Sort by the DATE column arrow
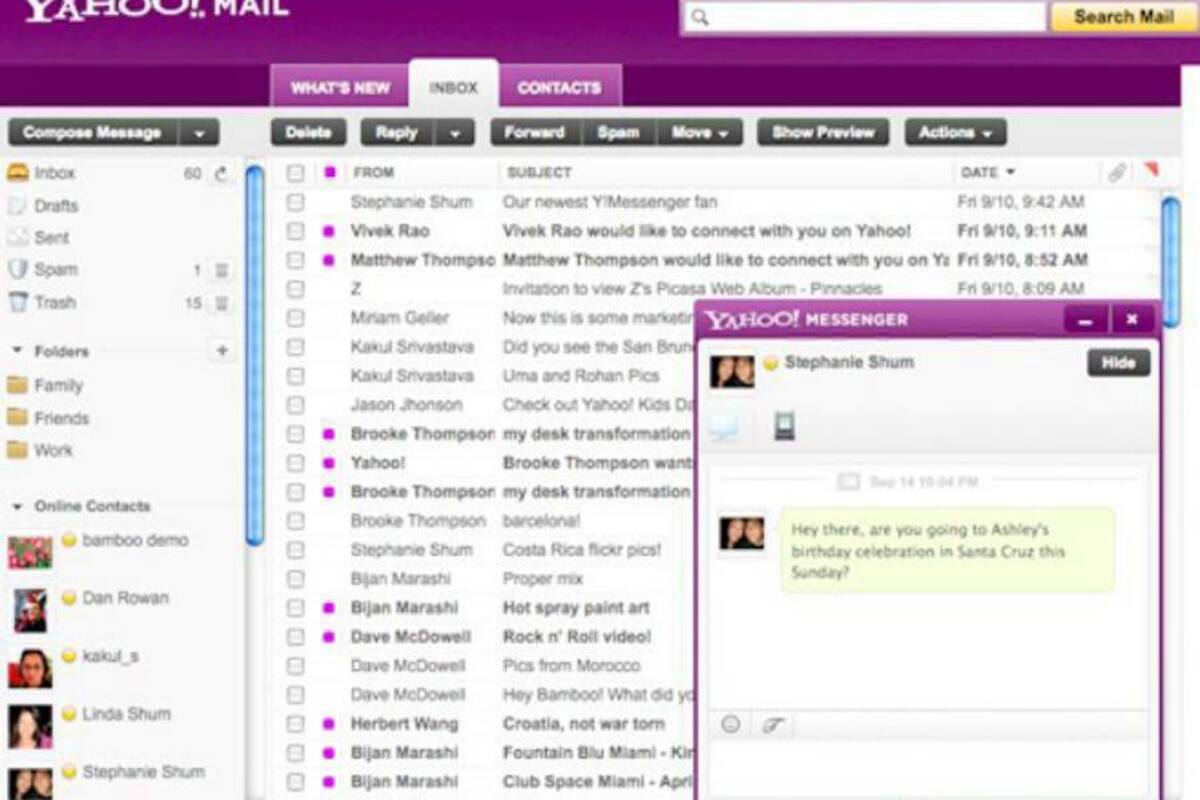 point(1009,173)
